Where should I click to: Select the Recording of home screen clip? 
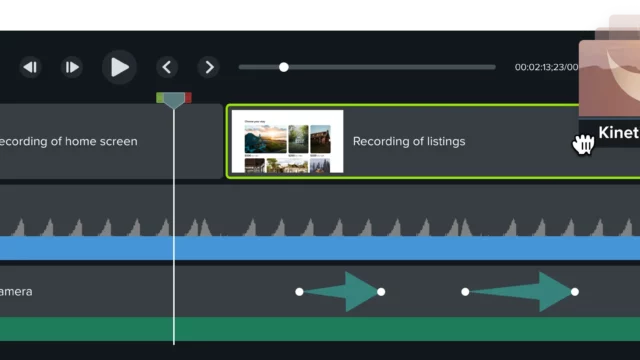111,141
